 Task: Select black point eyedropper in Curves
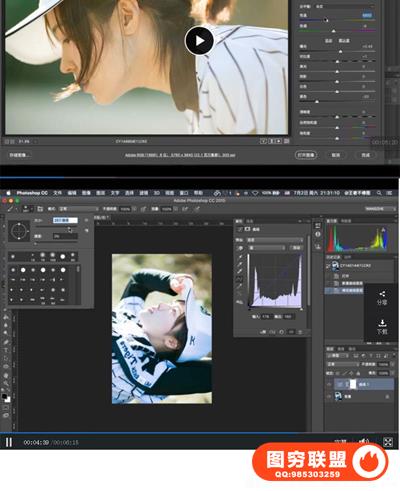pos(240,257)
